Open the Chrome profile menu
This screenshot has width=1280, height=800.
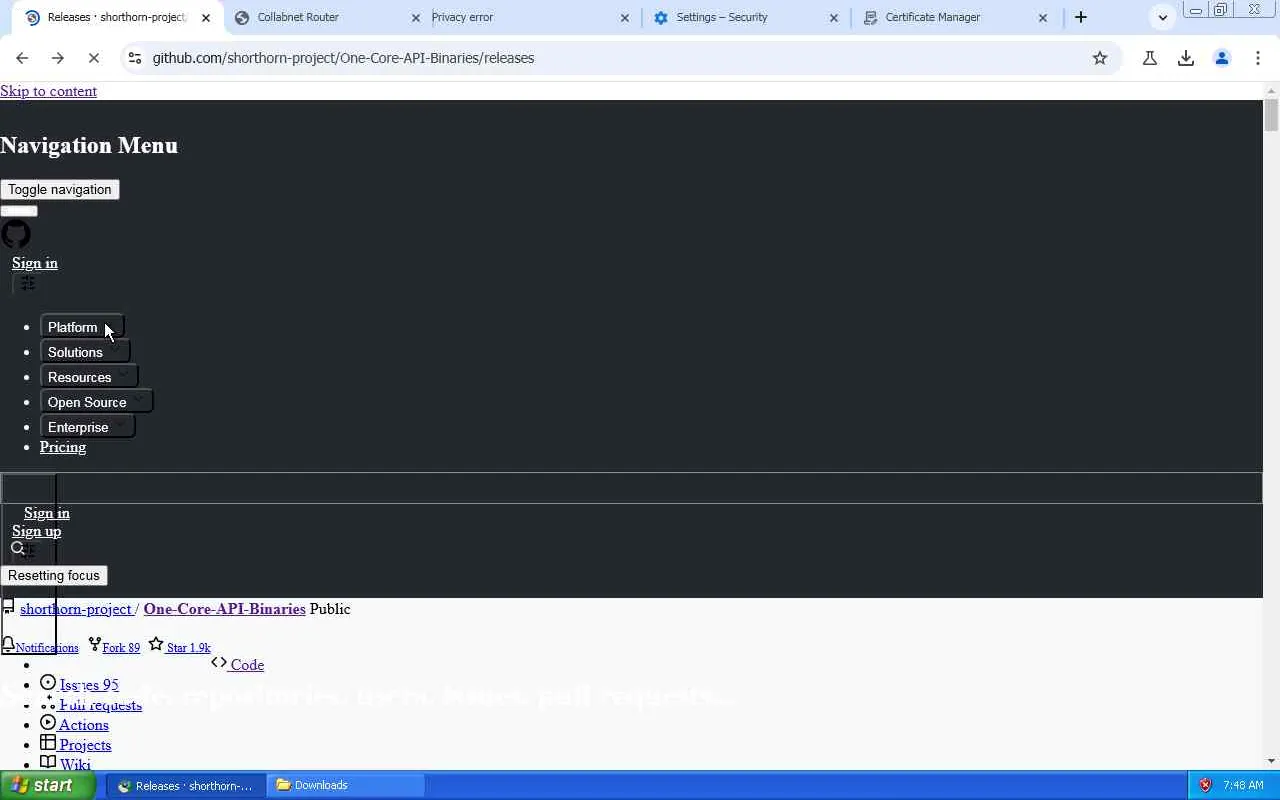pyautogui.click(x=1222, y=58)
